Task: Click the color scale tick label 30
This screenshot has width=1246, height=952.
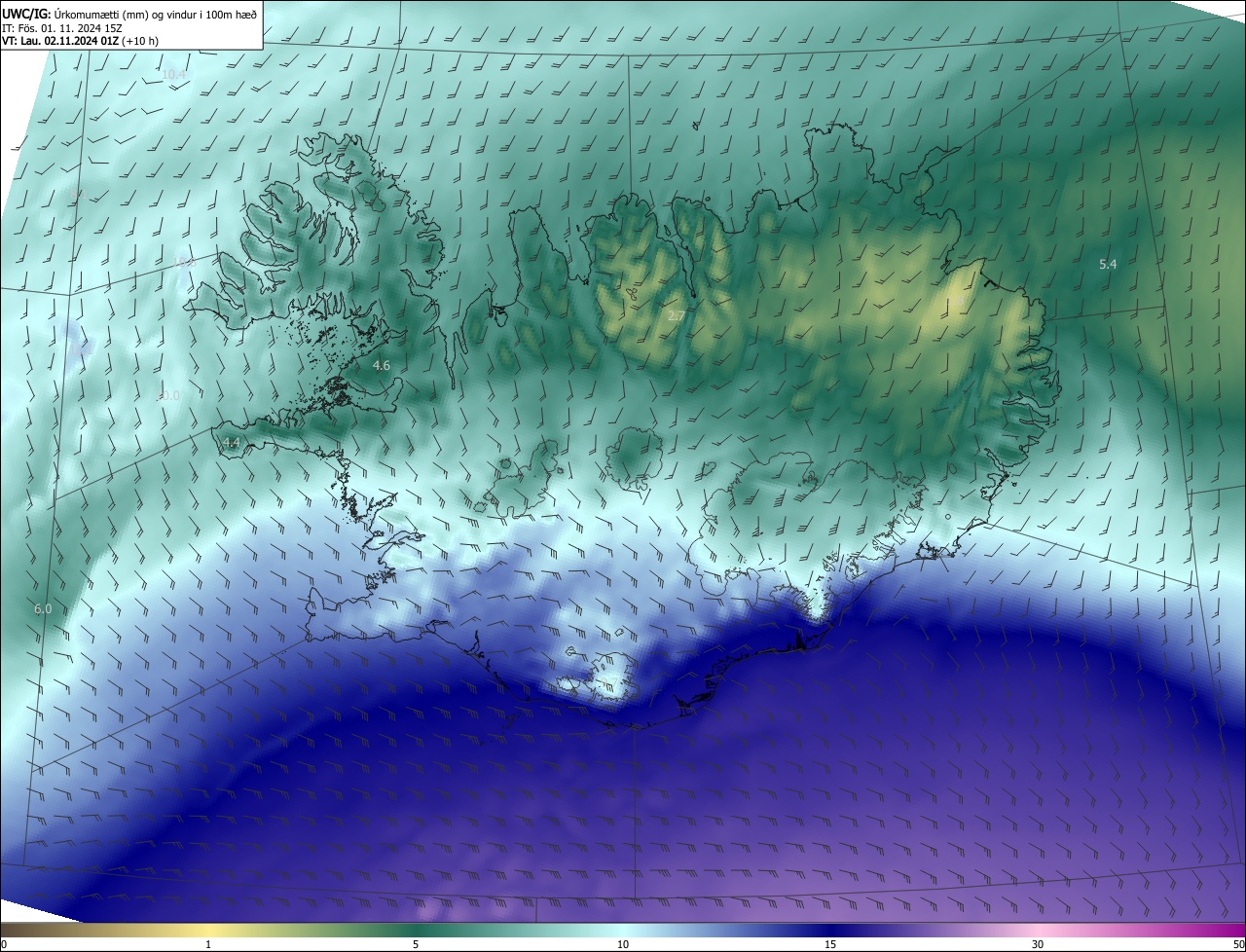Action: (1038, 945)
